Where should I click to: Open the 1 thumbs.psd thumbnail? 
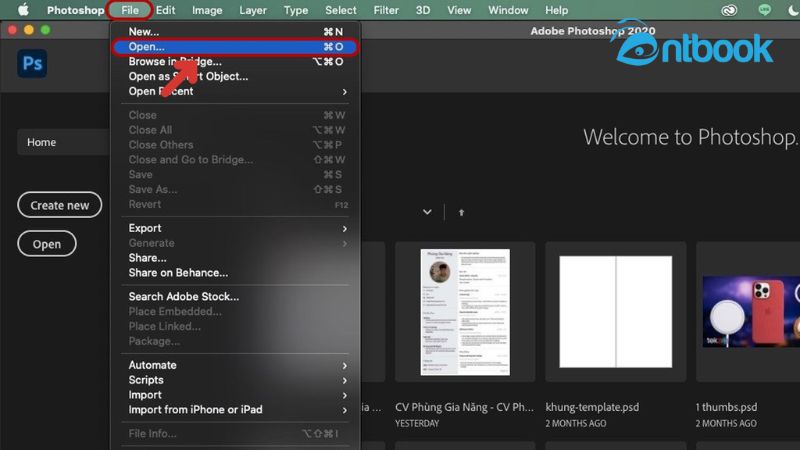748,312
